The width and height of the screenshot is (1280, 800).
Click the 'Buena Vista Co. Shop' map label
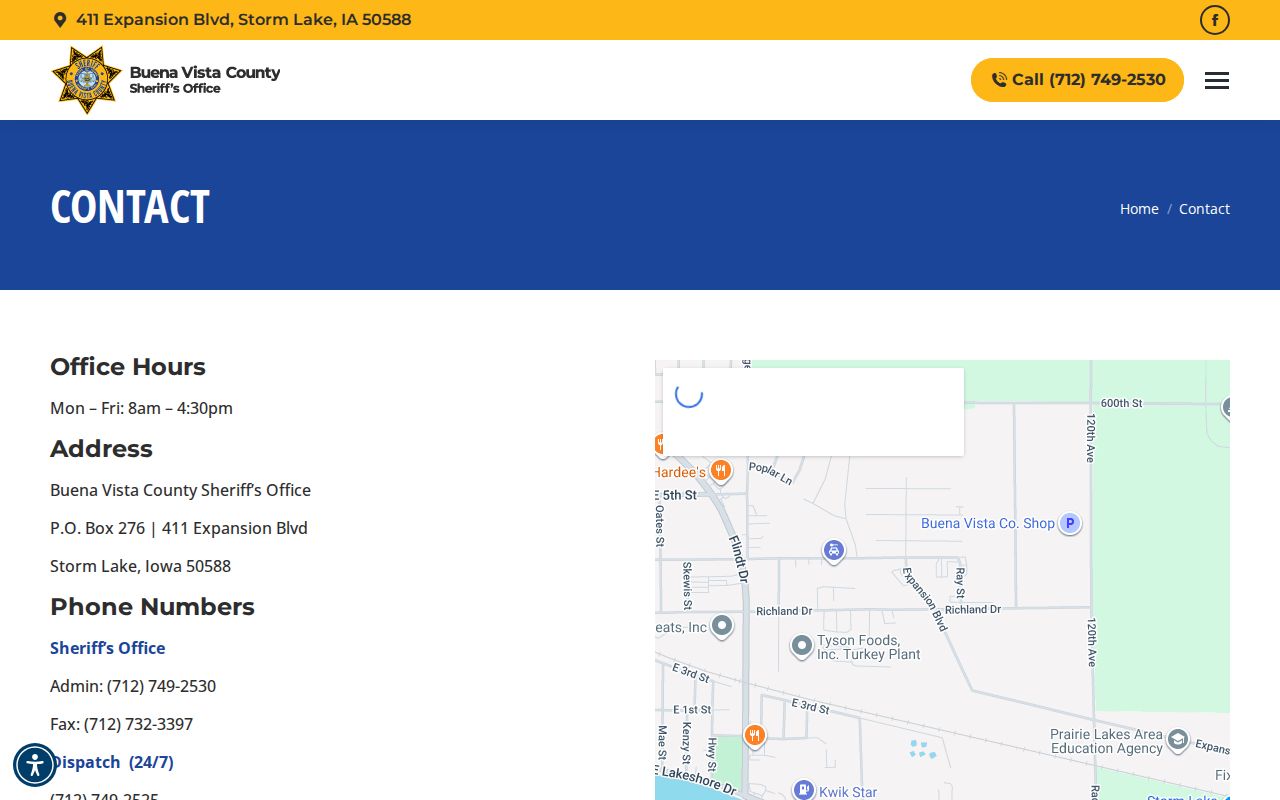[988, 523]
